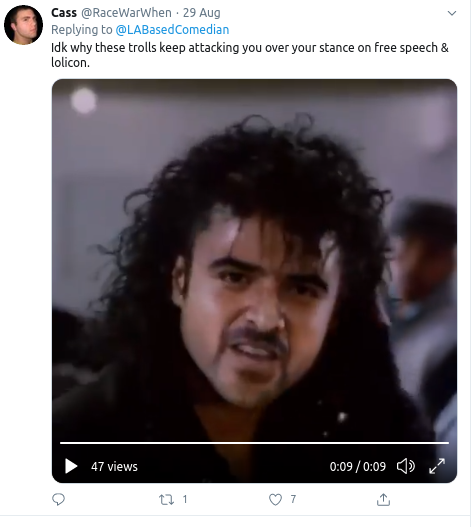
Task: Mute the video volume speaker icon
Action: 406,466
